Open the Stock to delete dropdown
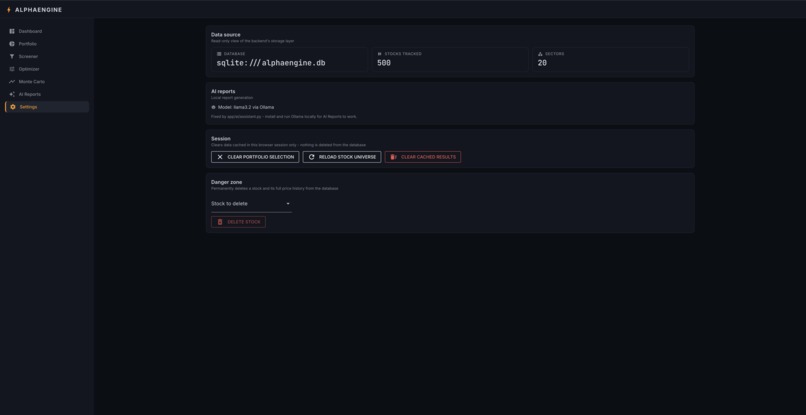 pos(251,204)
